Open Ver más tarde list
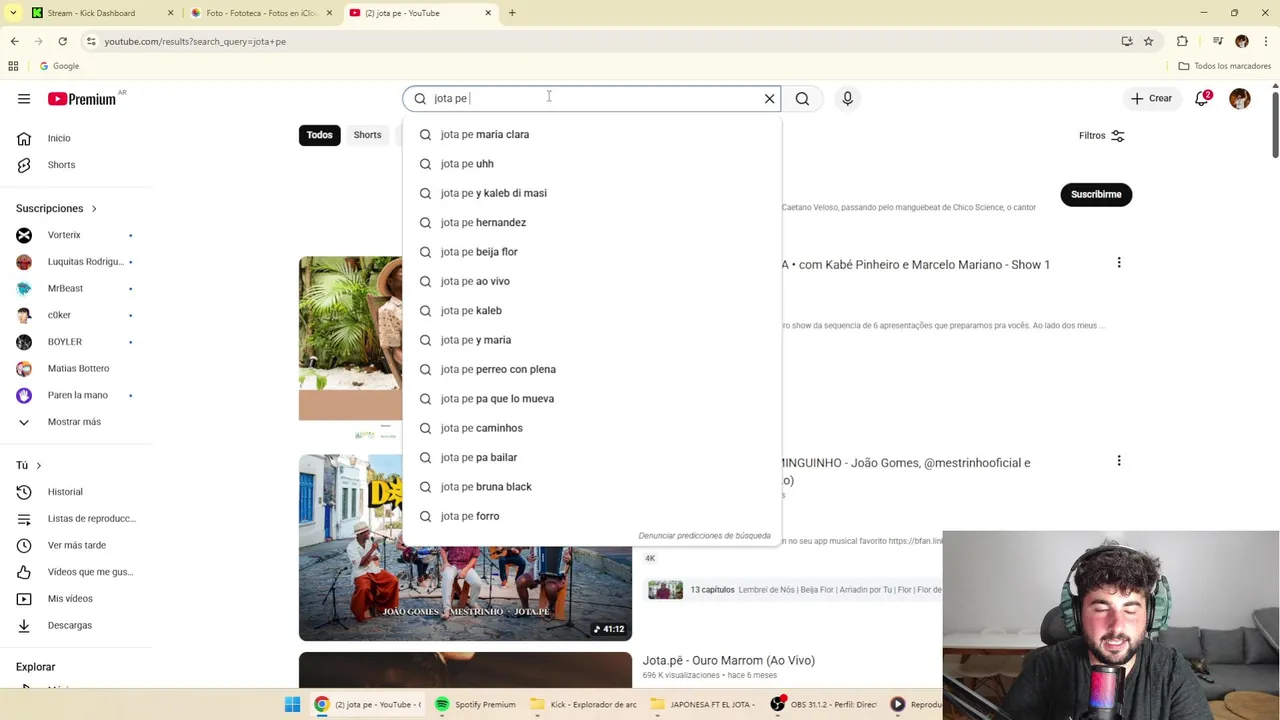 76,545
